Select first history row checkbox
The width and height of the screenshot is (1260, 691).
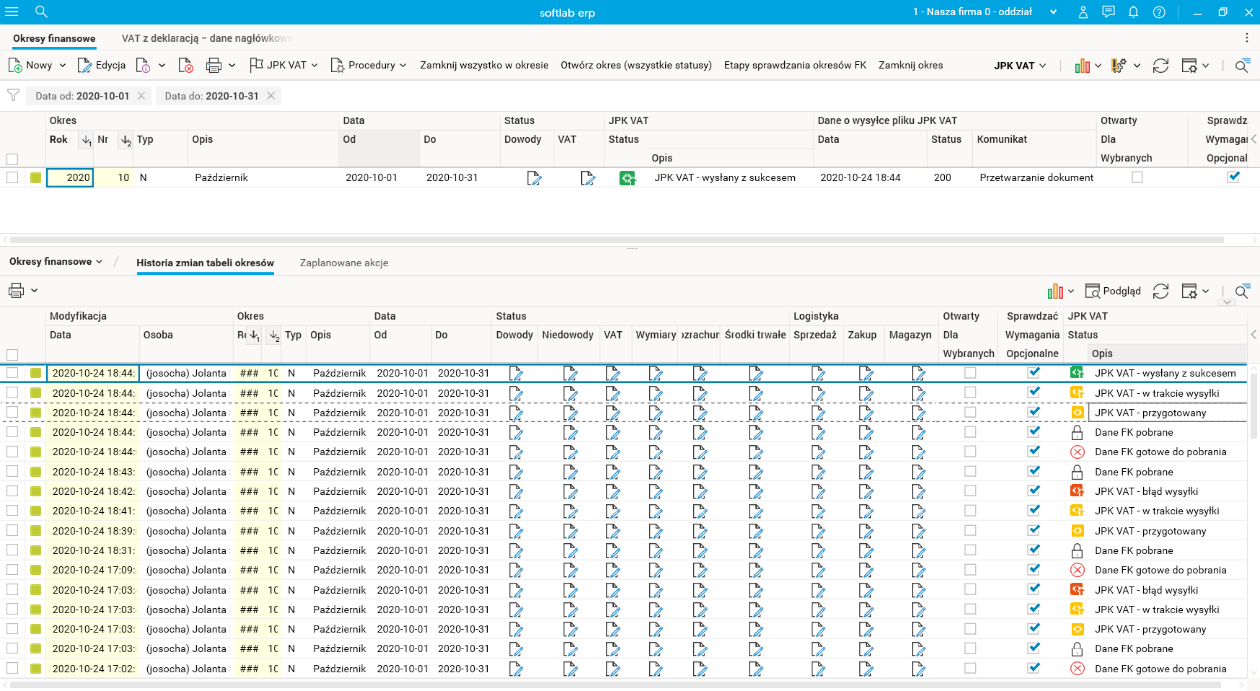click(x=12, y=373)
